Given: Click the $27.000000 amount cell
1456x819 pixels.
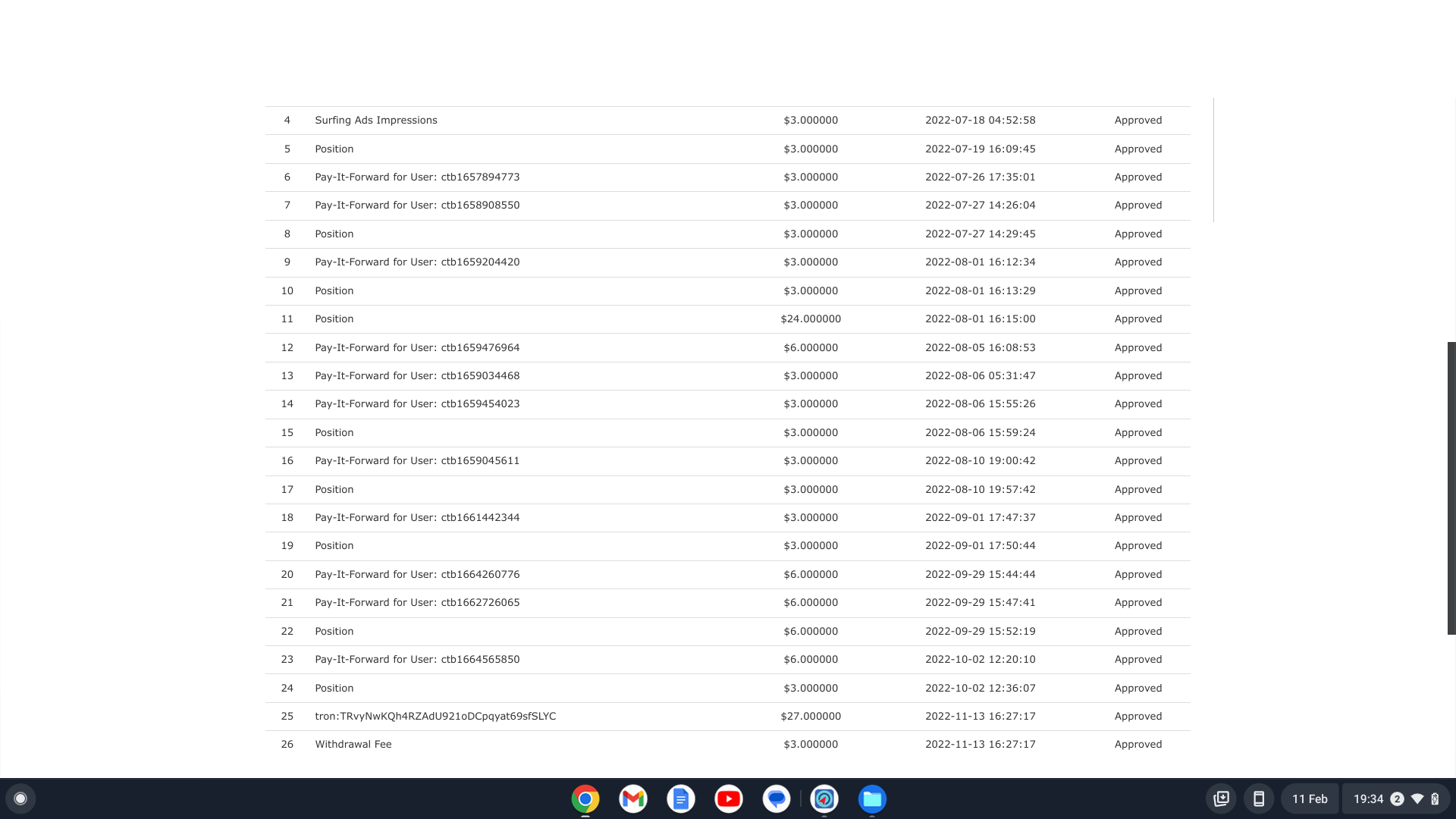Looking at the screenshot, I should click(811, 716).
